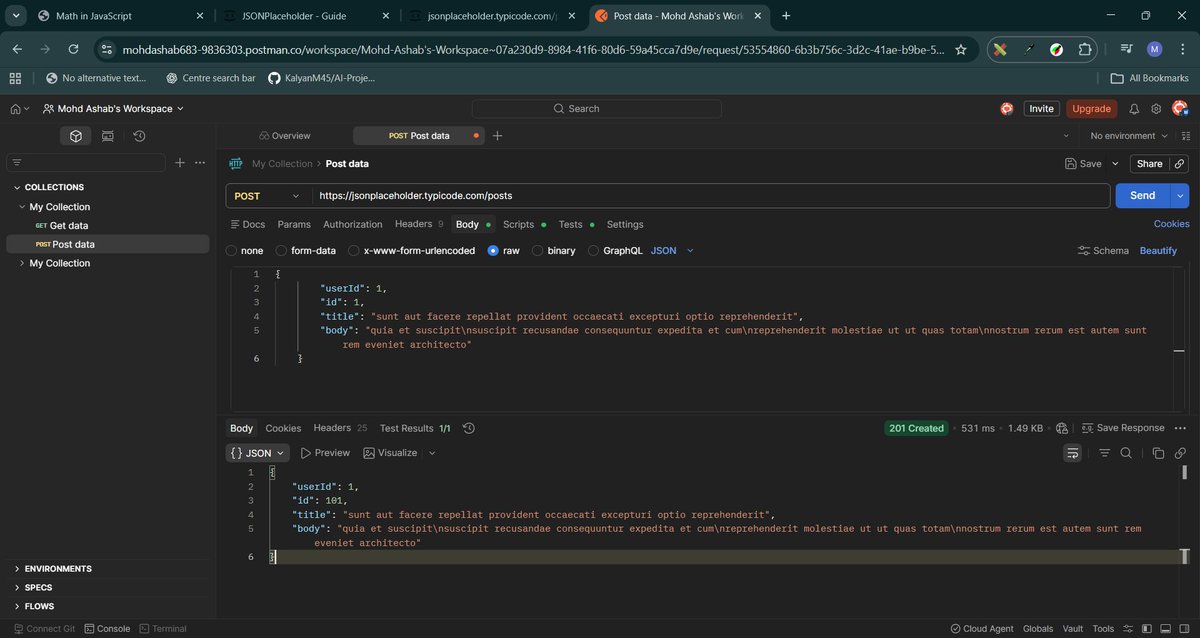The height and width of the screenshot is (638, 1200).
Task: Select the GraphQL body type
Action: [594, 251]
